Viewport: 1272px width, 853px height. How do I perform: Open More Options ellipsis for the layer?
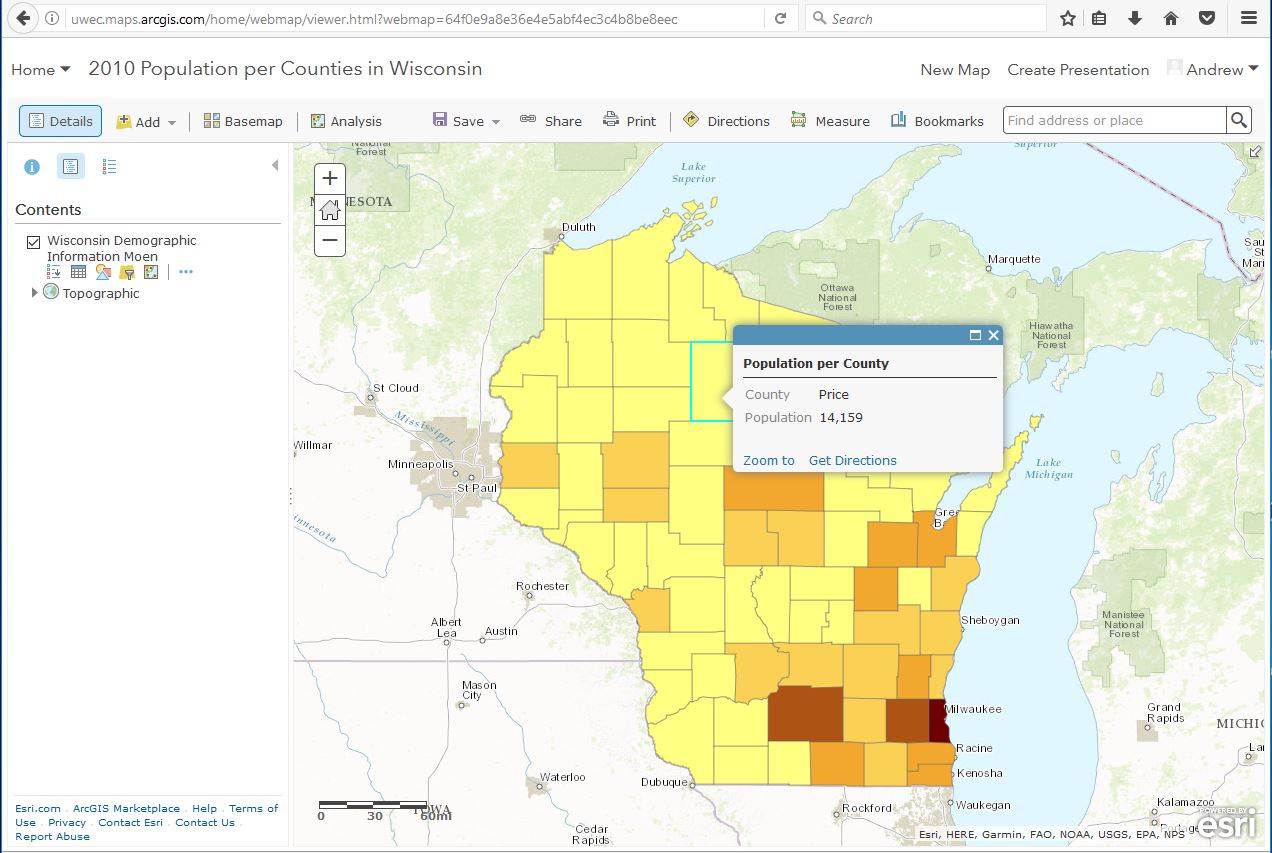tap(185, 272)
